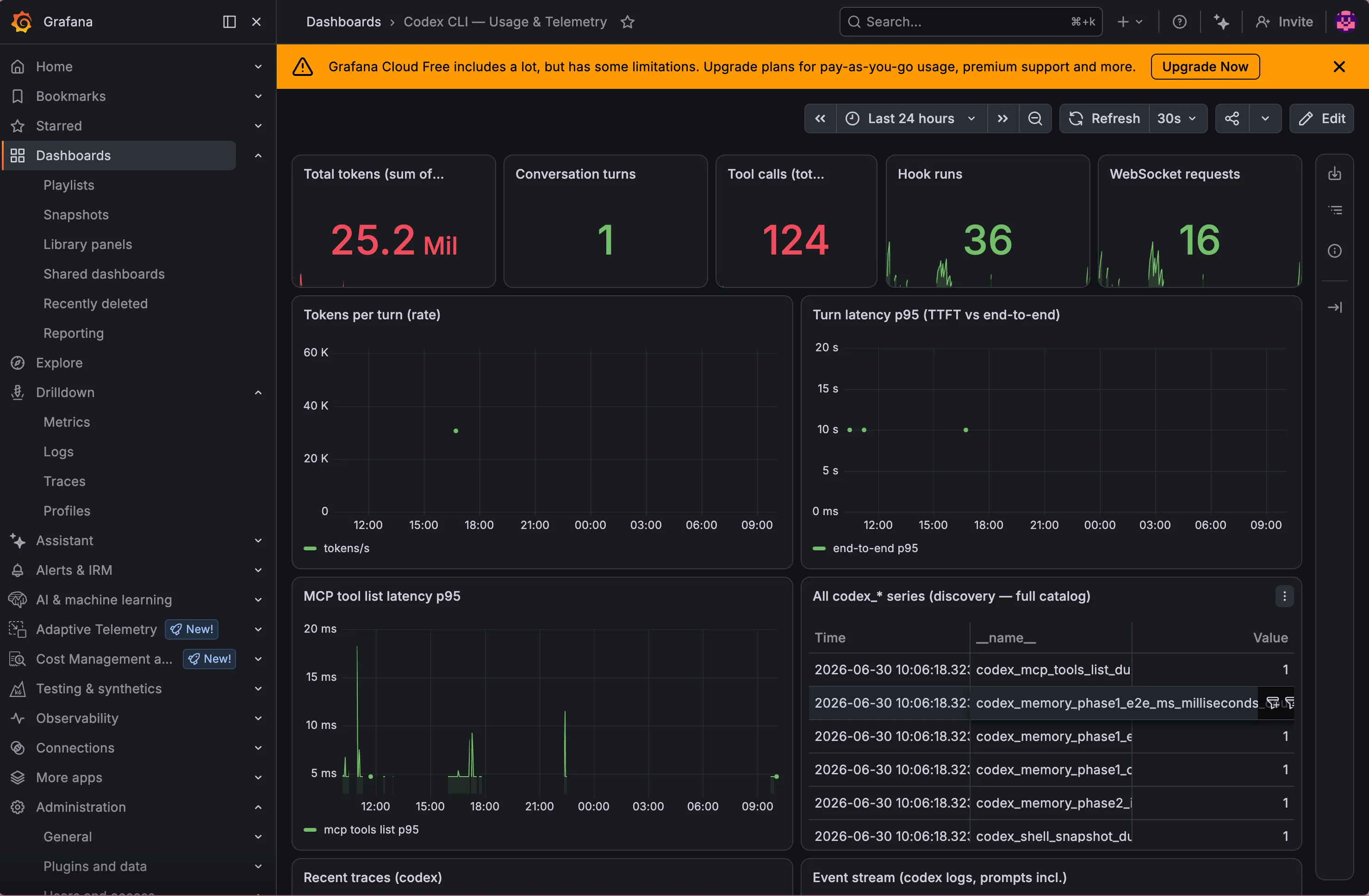Click the Edit dashboard button
This screenshot has width=1369, height=896.
click(x=1321, y=118)
